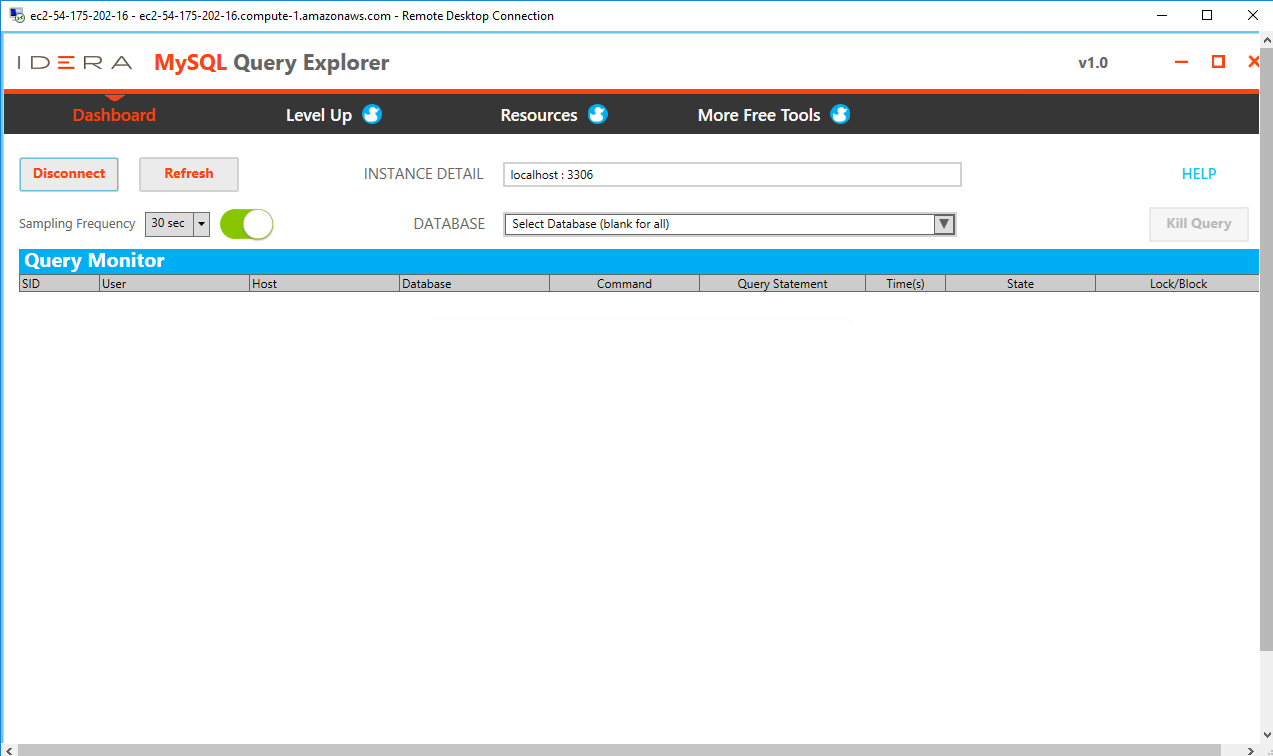
Task: Click the Query Statement column header
Action: (782, 283)
